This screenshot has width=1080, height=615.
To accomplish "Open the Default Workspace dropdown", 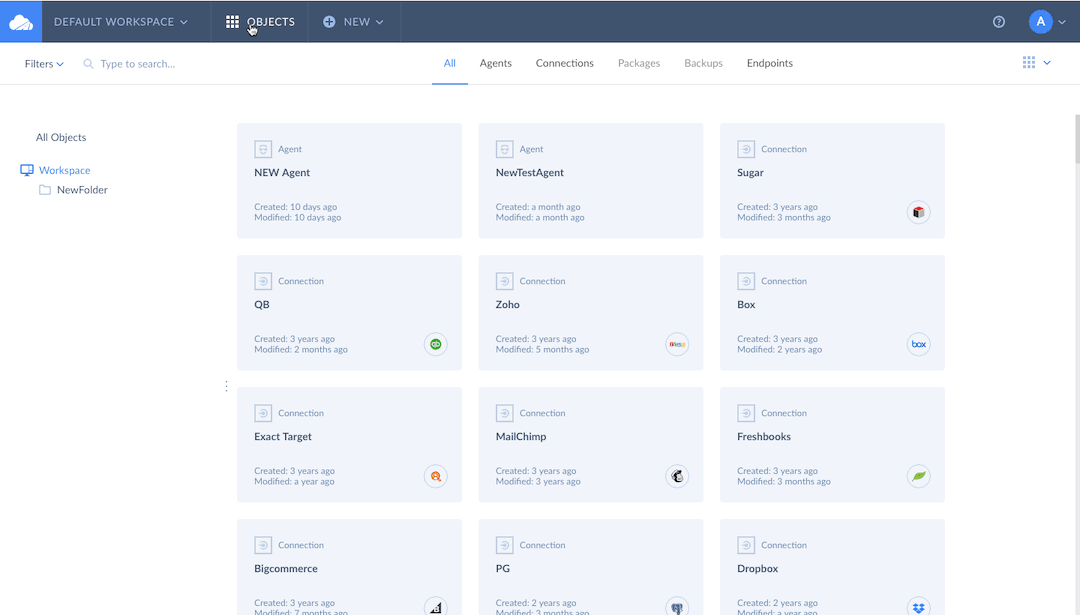I will [121, 22].
